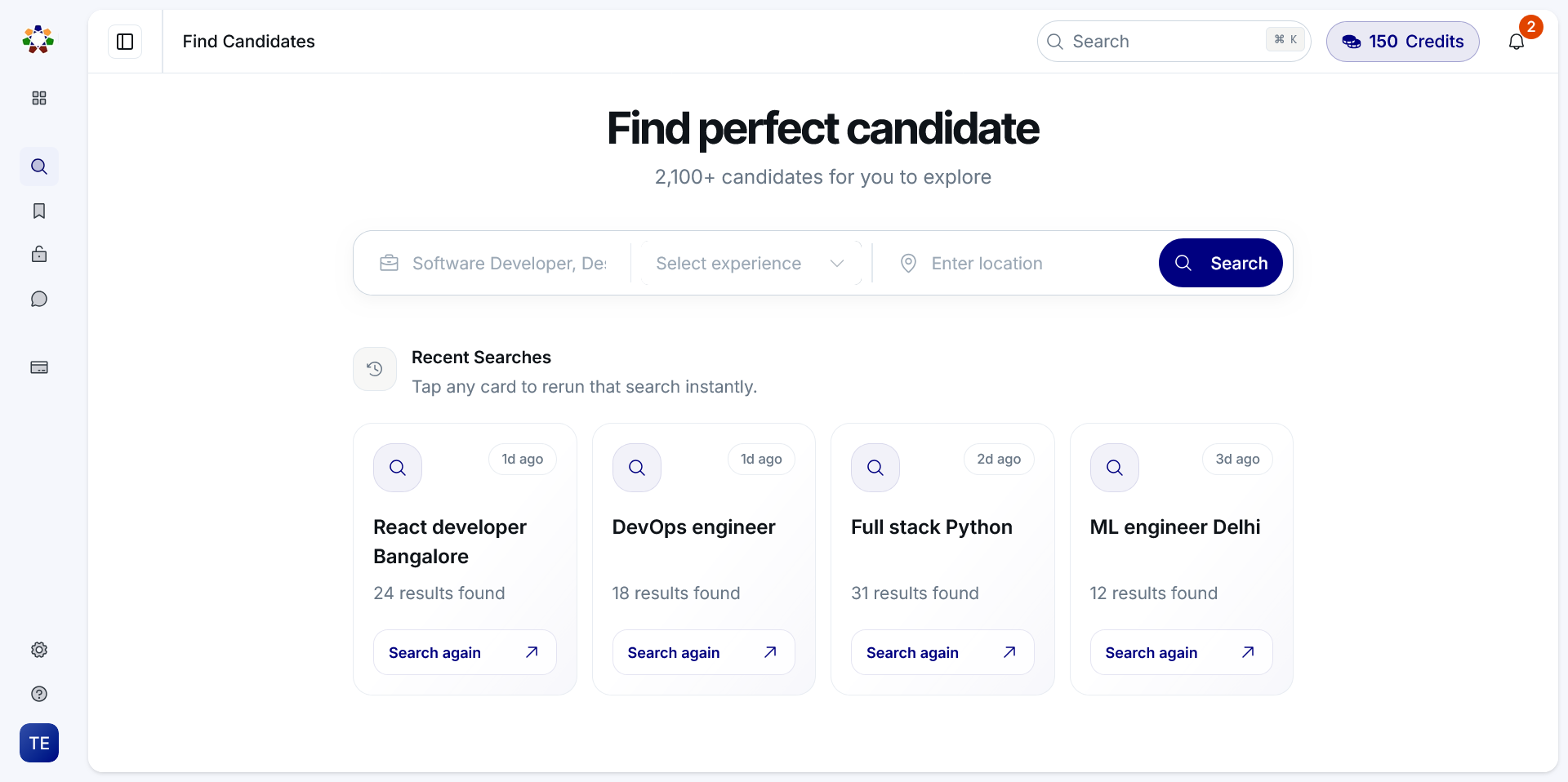The height and width of the screenshot is (782, 1568).
Task: Click the Find Candidates header title
Action: point(248,42)
